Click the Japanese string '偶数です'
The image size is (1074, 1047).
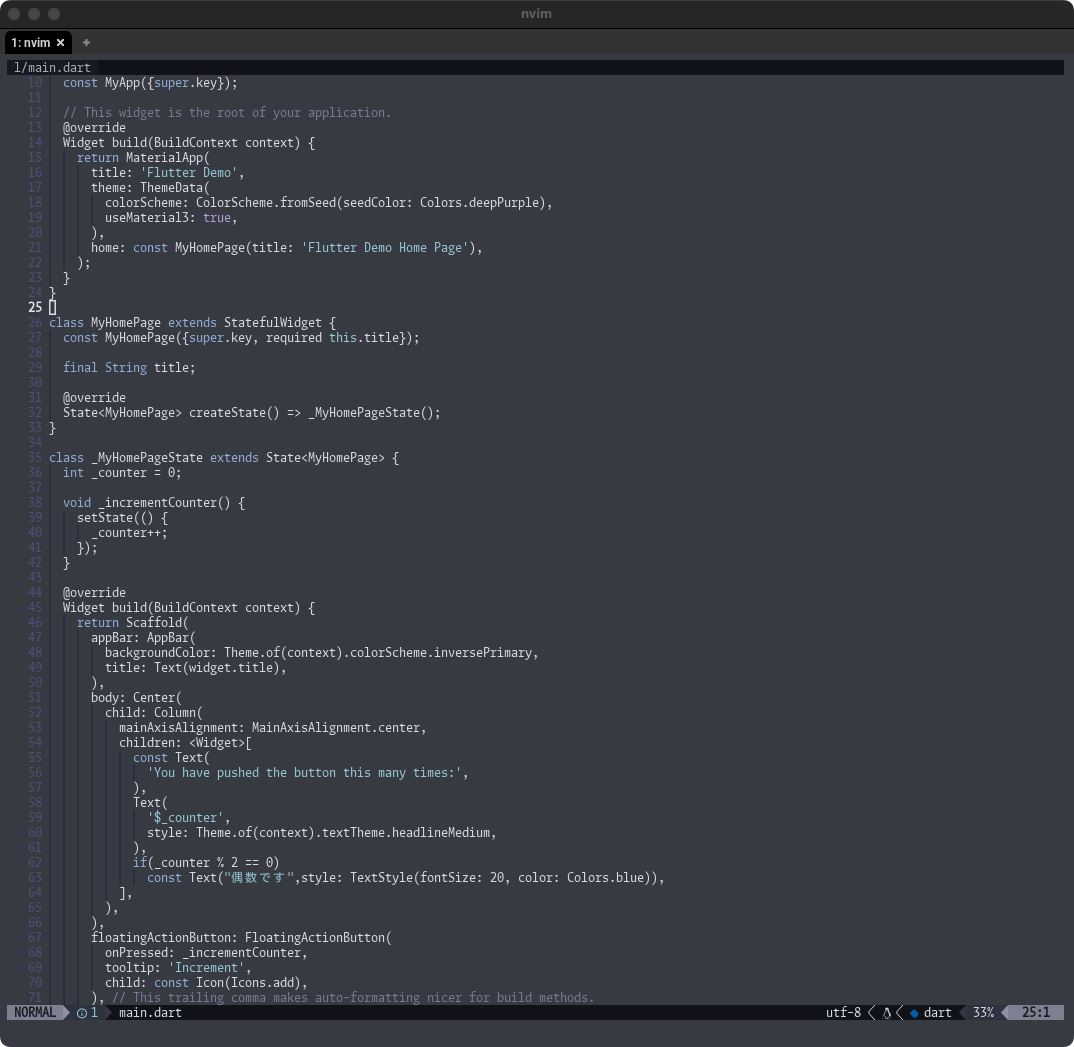(x=262, y=878)
